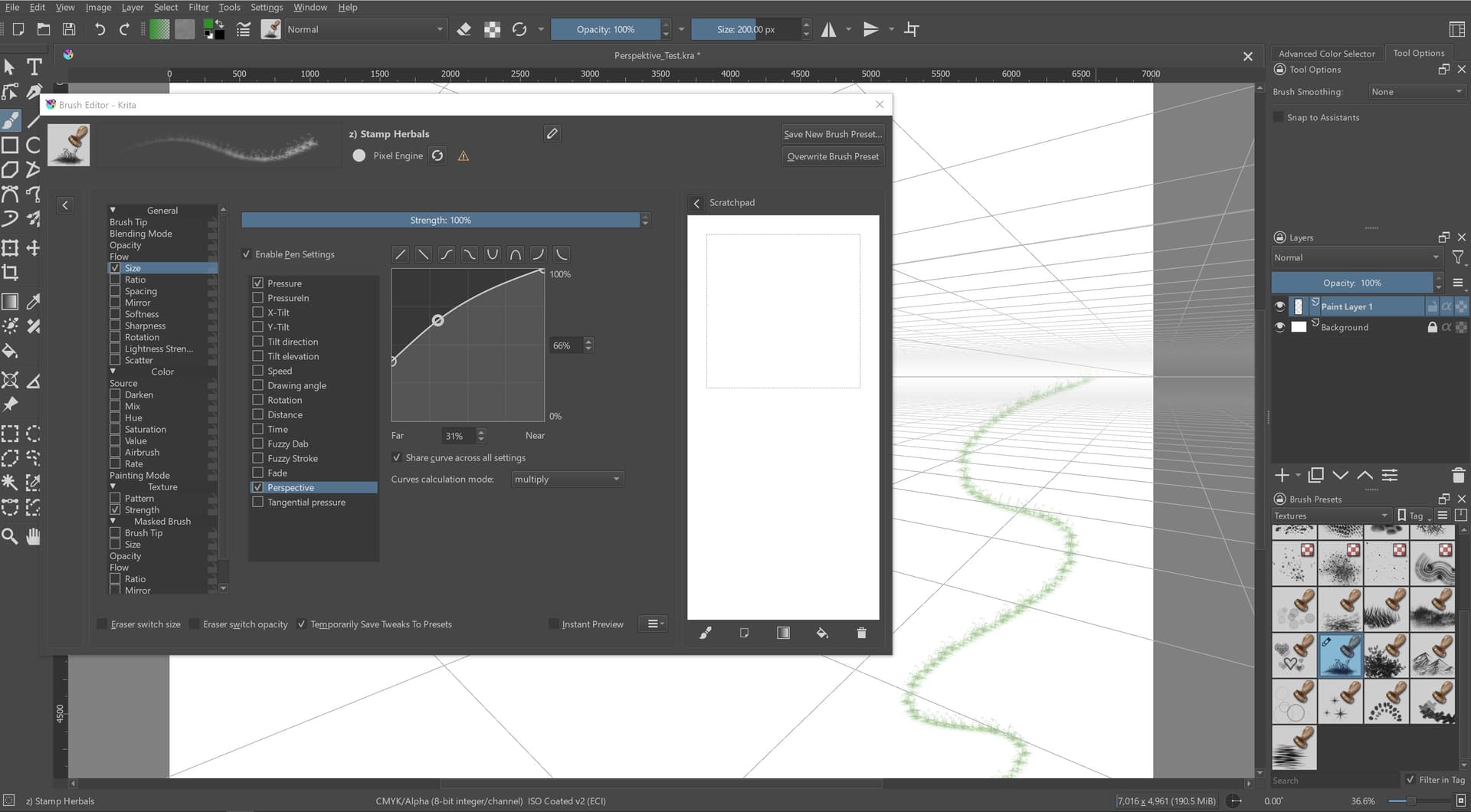Enable the Speed sensor checkbox
Image resolution: width=1471 pixels, height=812 pixels.
258,371
